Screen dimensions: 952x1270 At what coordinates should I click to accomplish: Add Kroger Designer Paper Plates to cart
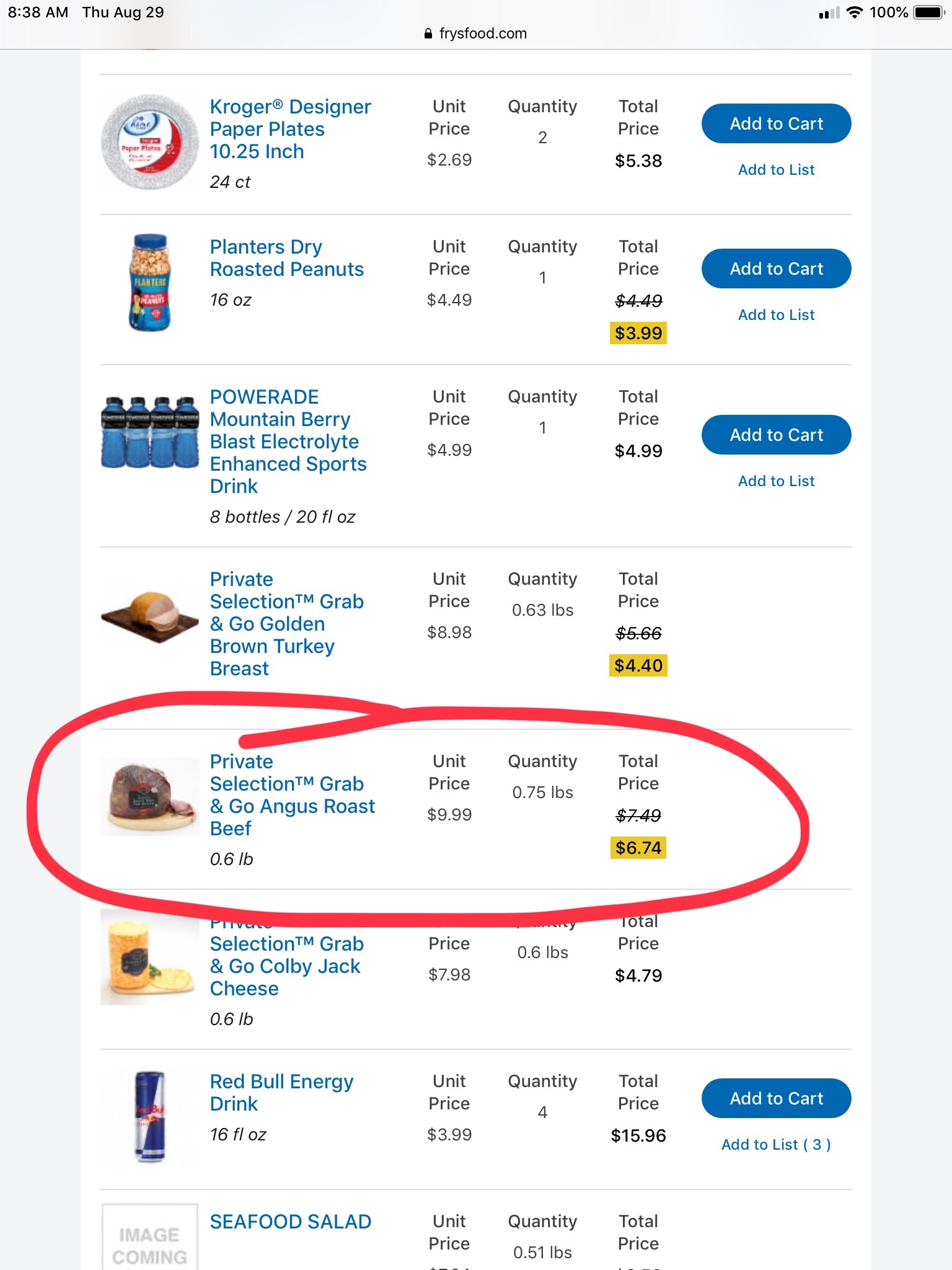(x=776, y=123)
